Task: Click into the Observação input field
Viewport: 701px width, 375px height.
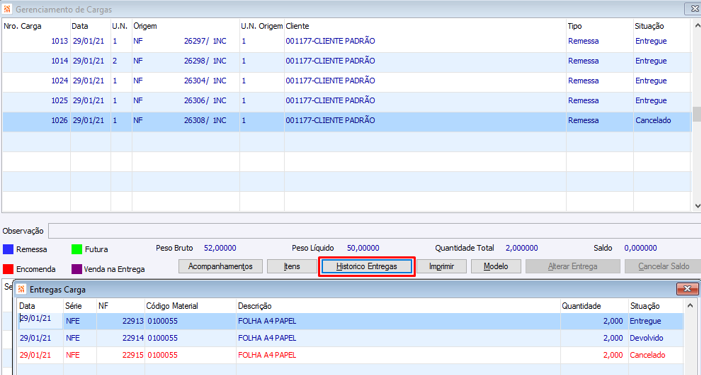Action: coord(375,231)
